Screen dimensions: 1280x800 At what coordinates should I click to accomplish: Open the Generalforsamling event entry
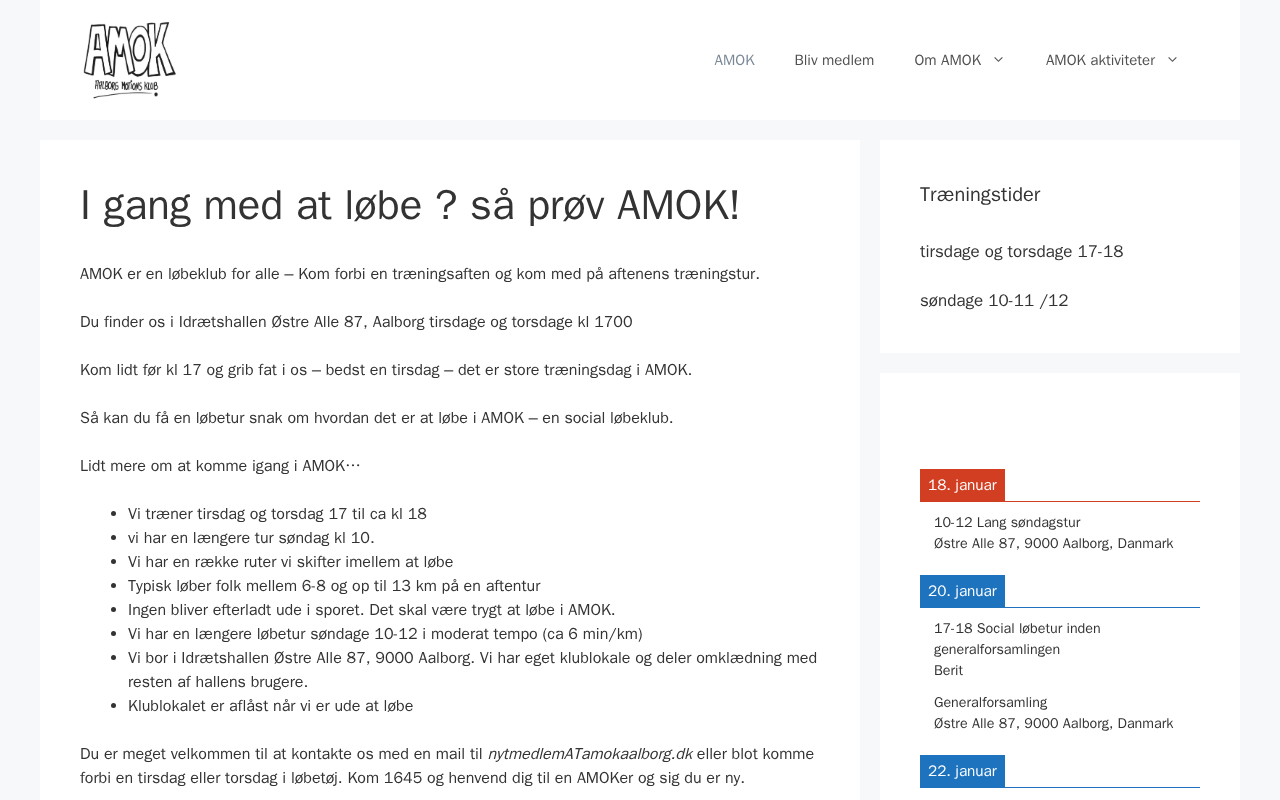tap(990, 702)
